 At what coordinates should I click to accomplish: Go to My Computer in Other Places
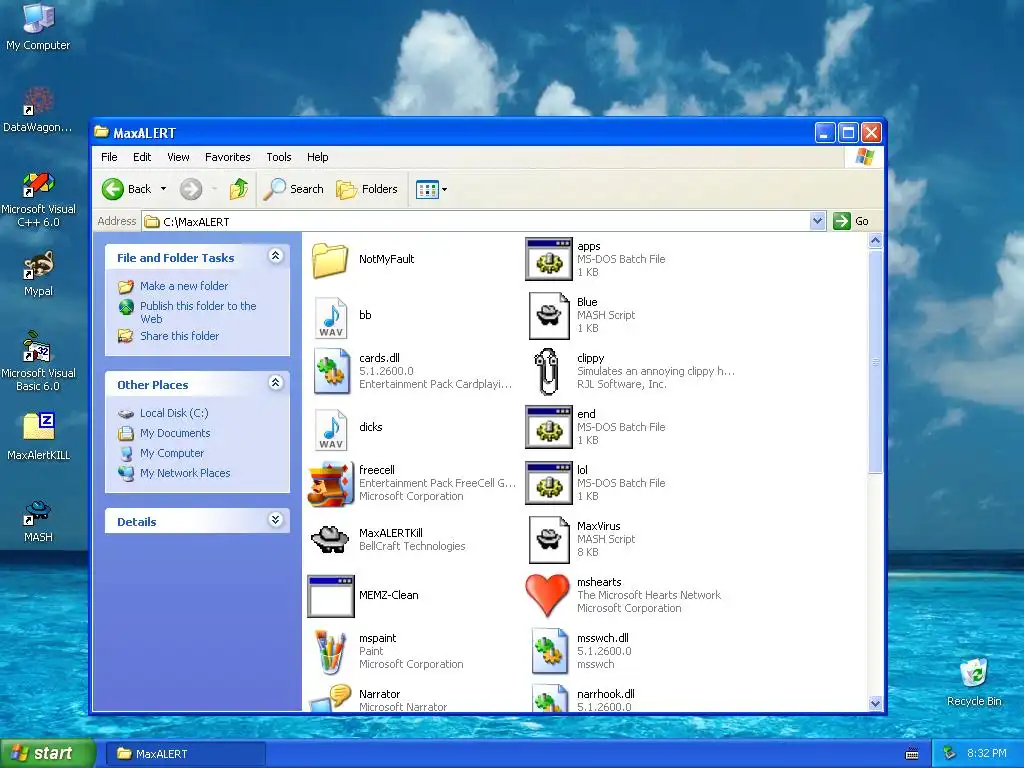coord(172,453)
